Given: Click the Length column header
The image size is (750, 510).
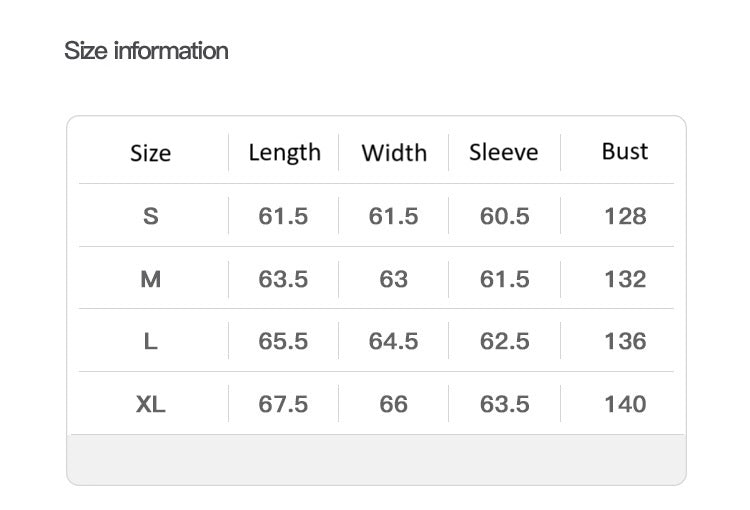Looking at the screenshot, I should pyautogui.click(x=284, y=152).
